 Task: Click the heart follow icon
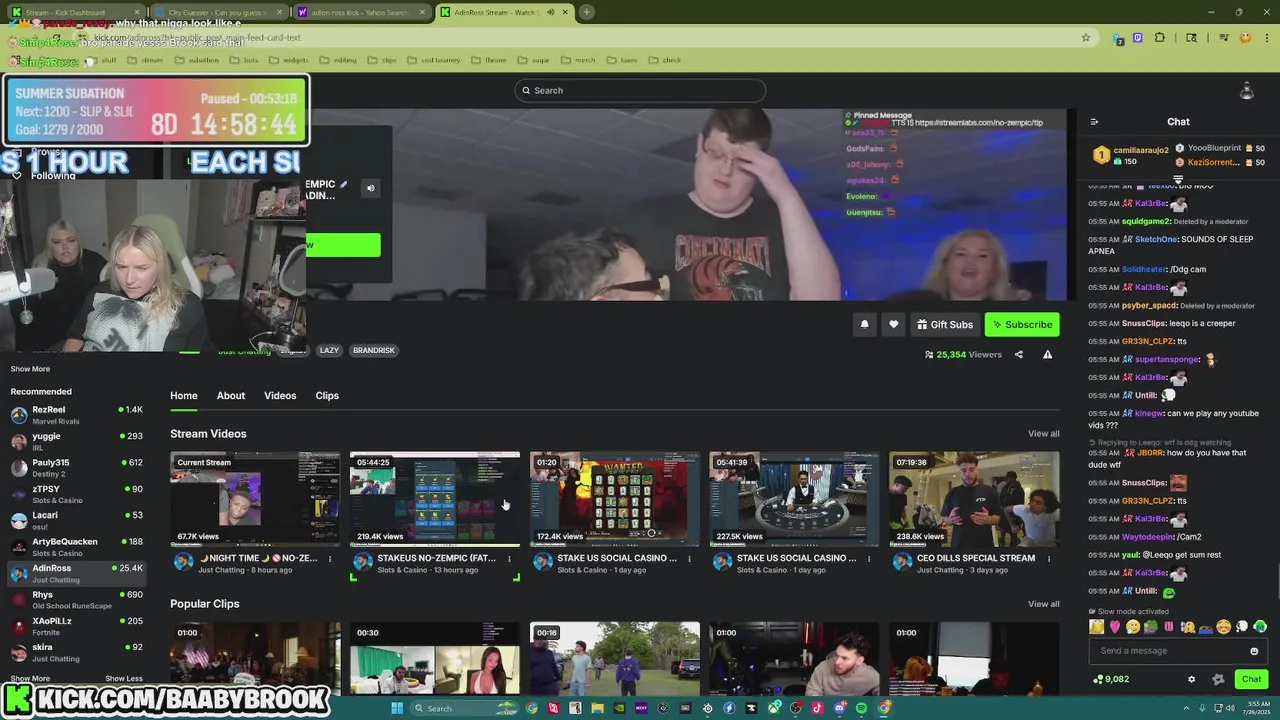pos(894,324)
